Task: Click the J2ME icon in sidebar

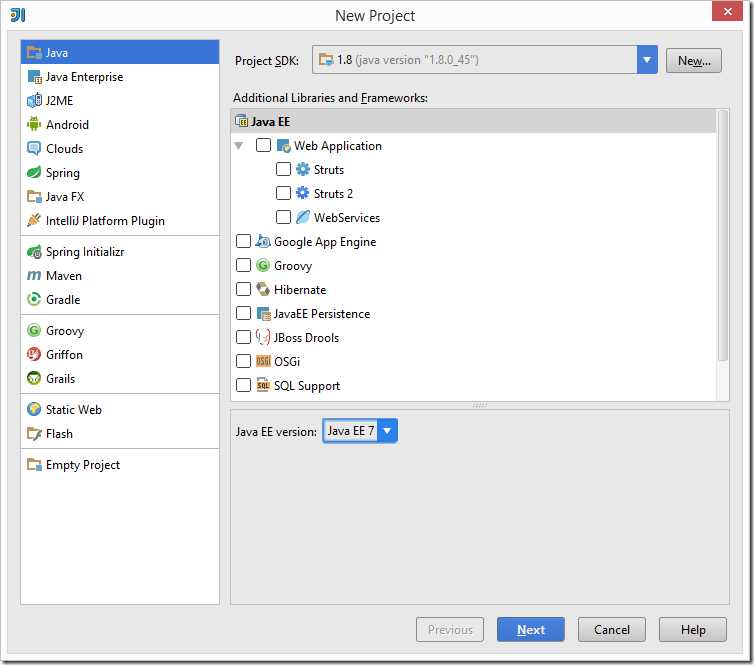Action: click(34, 100)
